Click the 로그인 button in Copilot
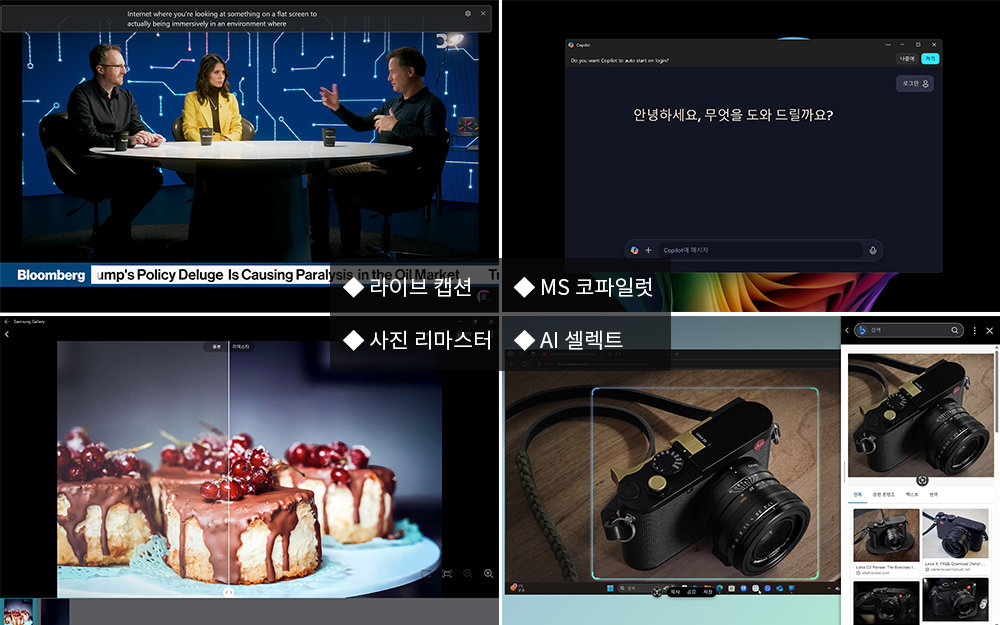This screenshot has height=625, width=1000. (915, 84)
